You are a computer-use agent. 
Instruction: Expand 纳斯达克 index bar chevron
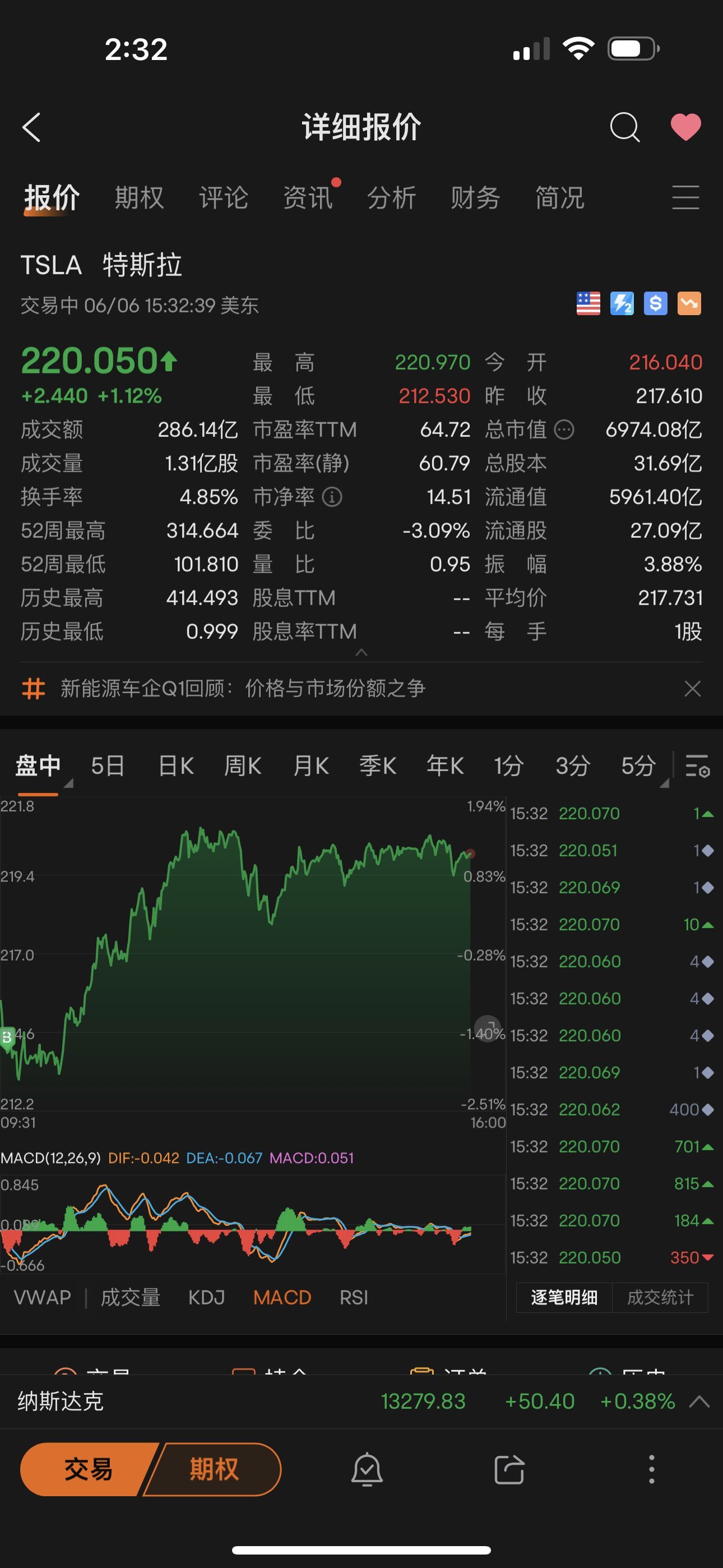point(699,1402)
